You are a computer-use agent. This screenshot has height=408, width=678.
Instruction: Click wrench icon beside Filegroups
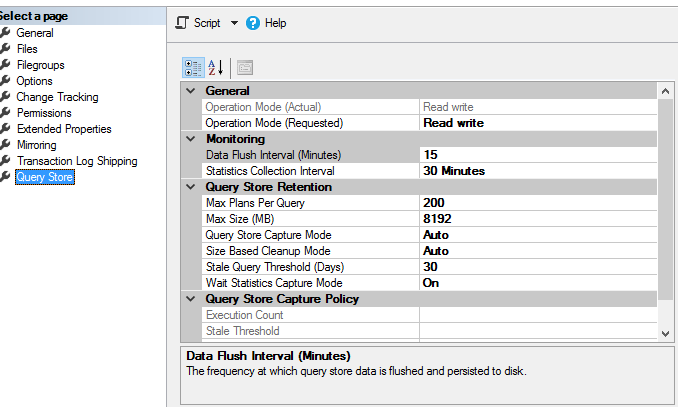[x=6, y=65]
